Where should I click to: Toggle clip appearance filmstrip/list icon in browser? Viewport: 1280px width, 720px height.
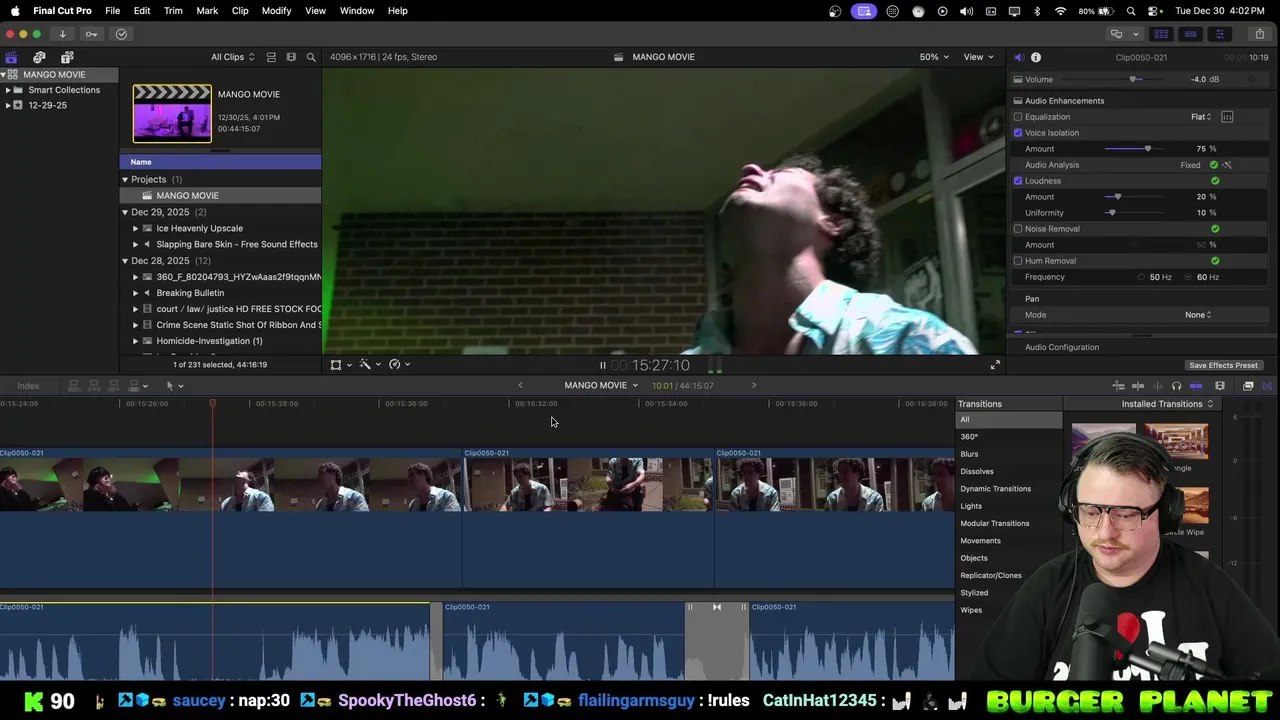point(271,57)
